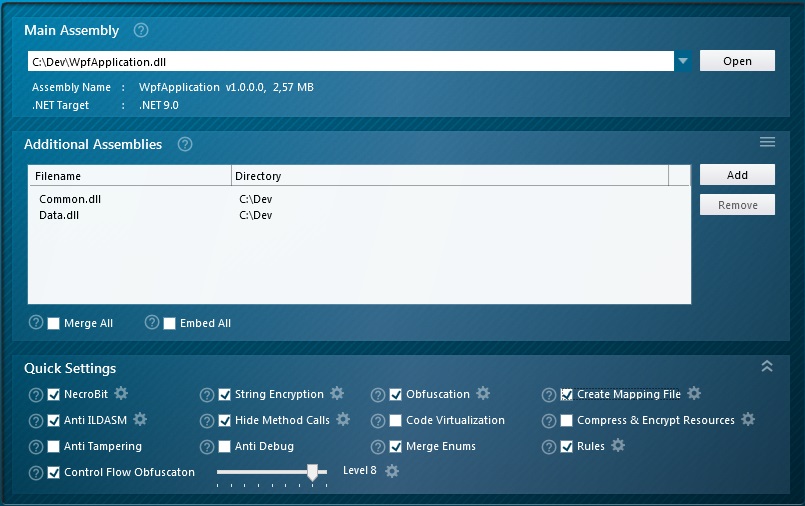Screen dimensions: 805x506
Task: Open the Additional Assemblies hamburger menu
Action: [767, 143]
